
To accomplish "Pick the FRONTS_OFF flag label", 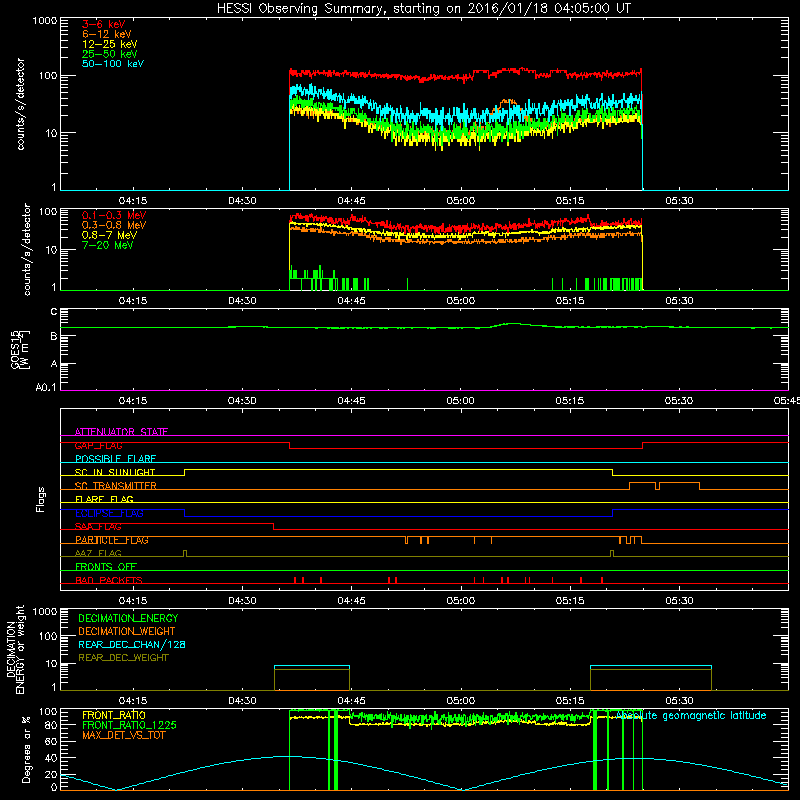I will tap(106, 566).
